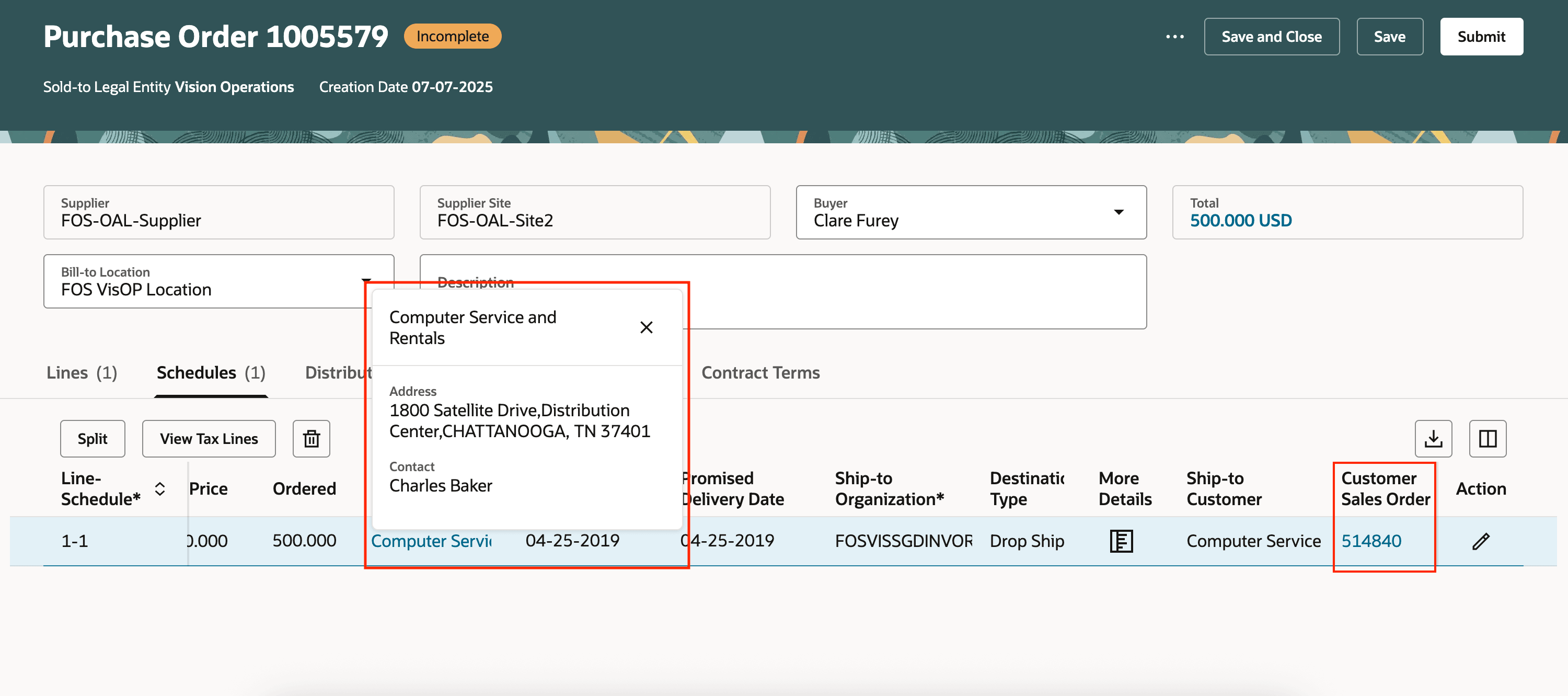Click Save and Close button
The width and height of the screenshot is (1568, 696).
pyautogui.click(x=1271, y=37)
